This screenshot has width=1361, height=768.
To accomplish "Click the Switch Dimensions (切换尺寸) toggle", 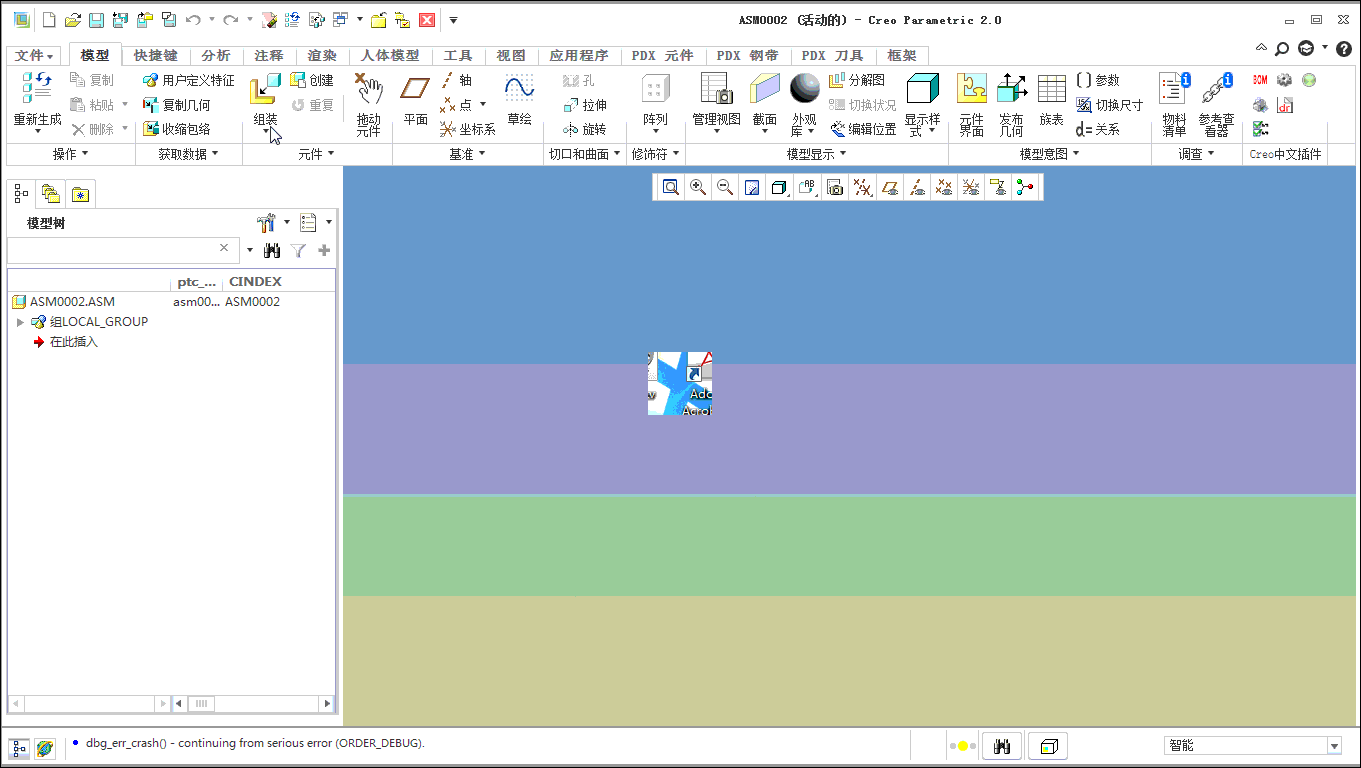I will click(x=1110, y=105).
